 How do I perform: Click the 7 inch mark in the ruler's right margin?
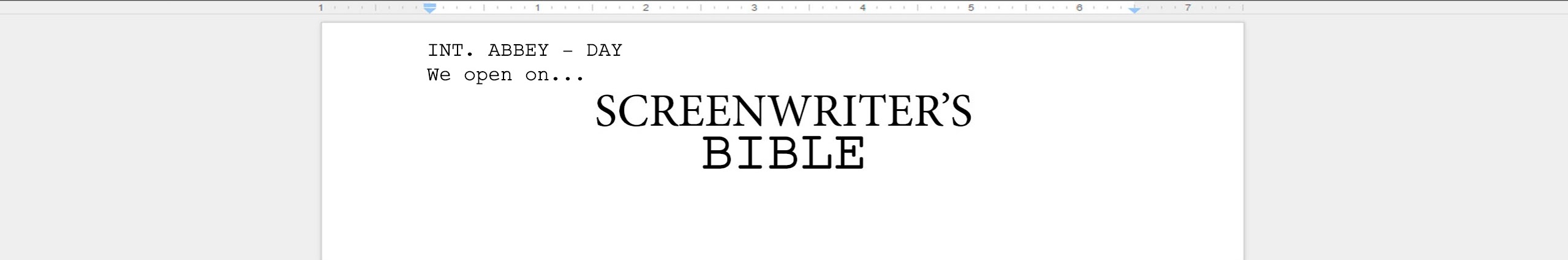pyautogui.click(x=1188, y=8)
